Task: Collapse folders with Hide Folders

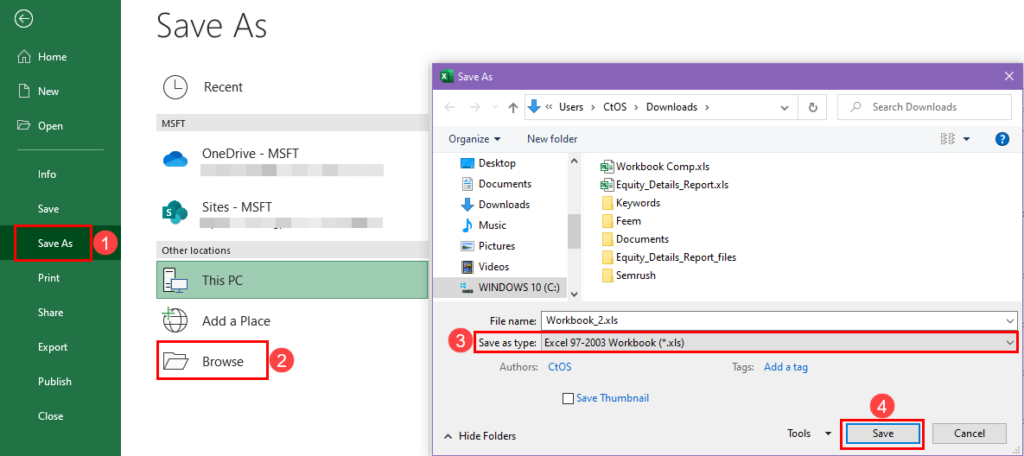Action: 479,436
